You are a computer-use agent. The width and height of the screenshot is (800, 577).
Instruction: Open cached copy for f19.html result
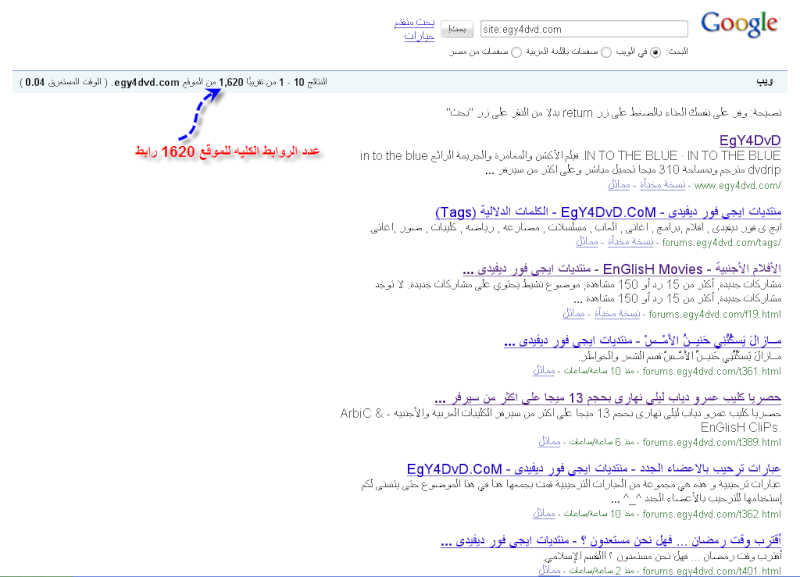(x=617, y=314)
